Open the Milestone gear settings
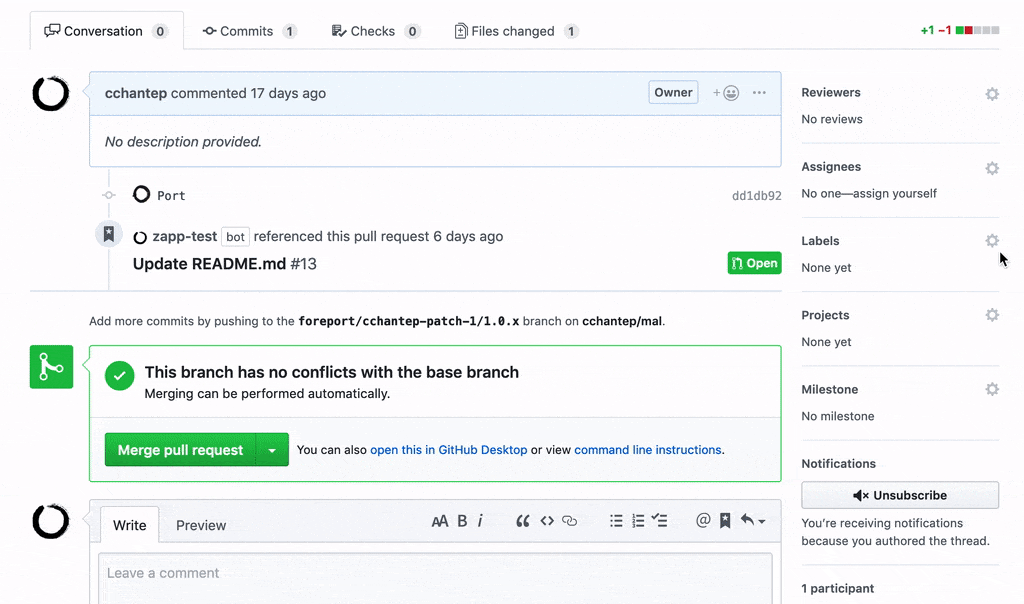1024x604 pixels. (x=992, y=390)
